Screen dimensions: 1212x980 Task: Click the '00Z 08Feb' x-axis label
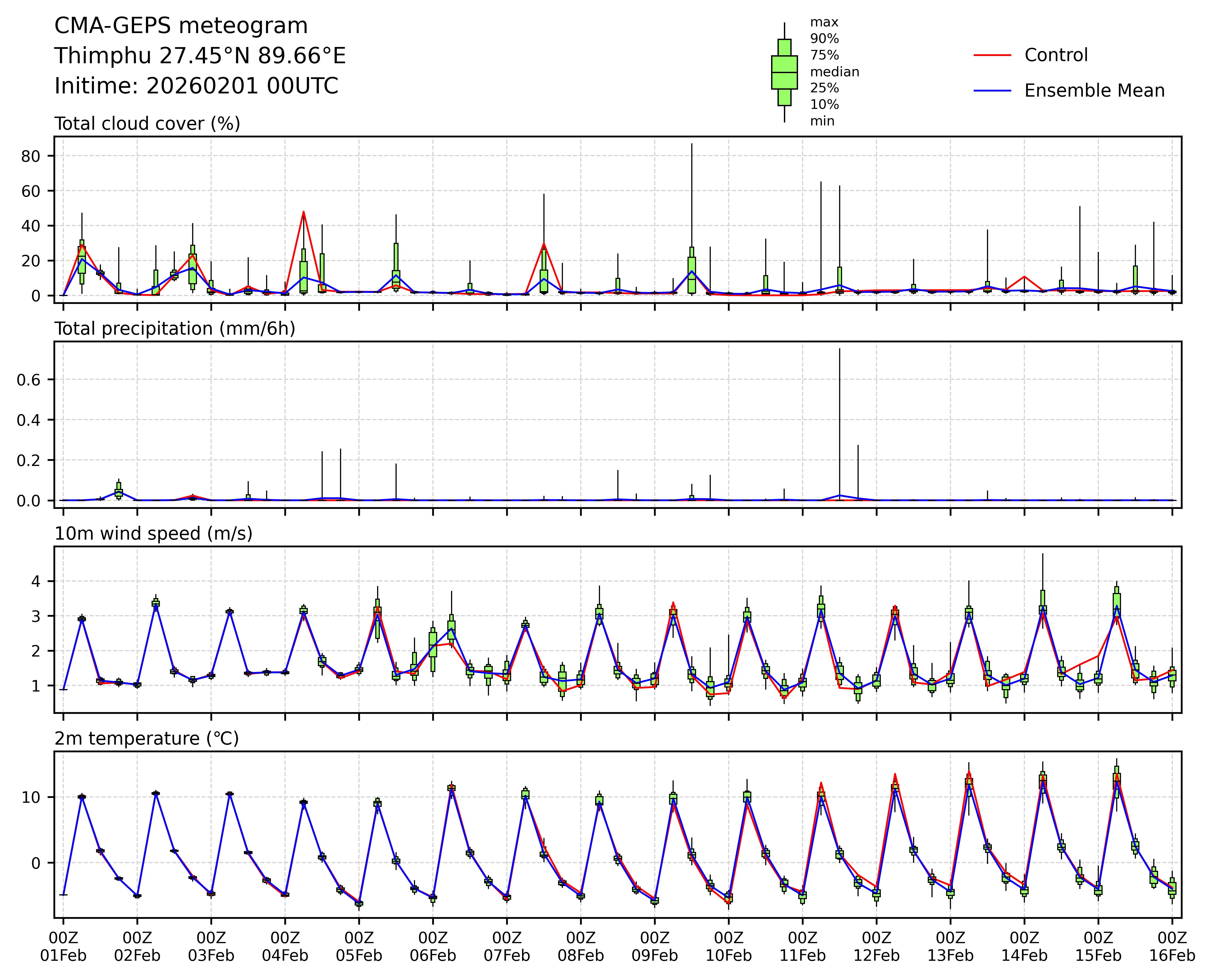[580, 947]
